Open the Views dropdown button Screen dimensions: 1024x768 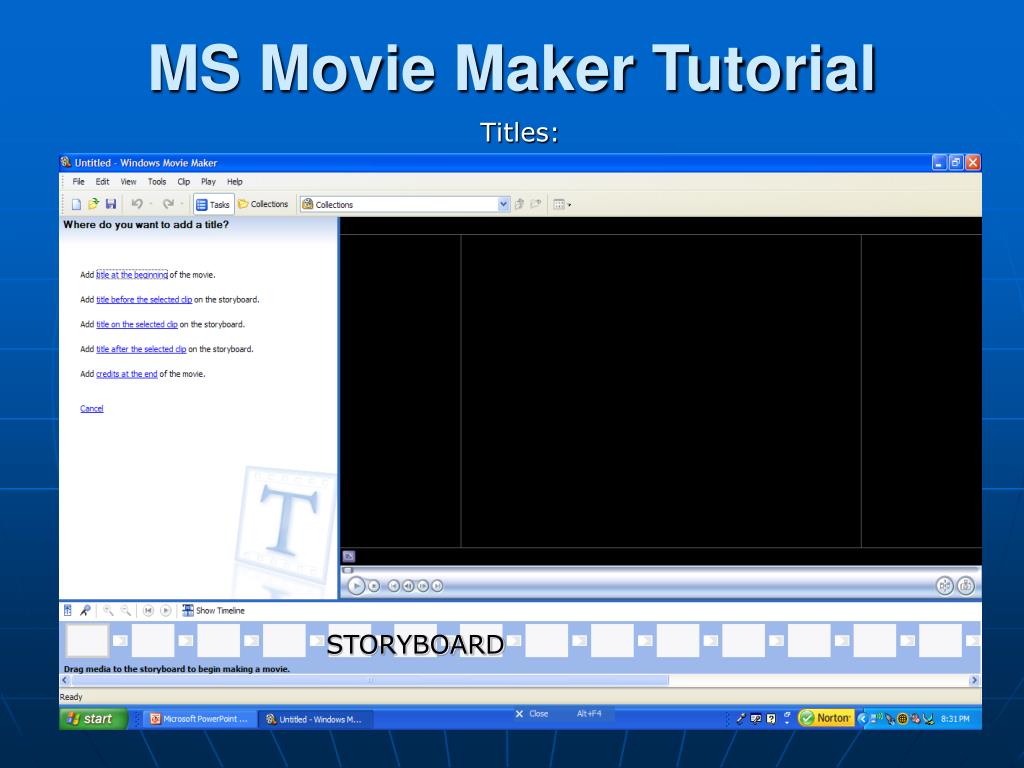tap(562, 204)
